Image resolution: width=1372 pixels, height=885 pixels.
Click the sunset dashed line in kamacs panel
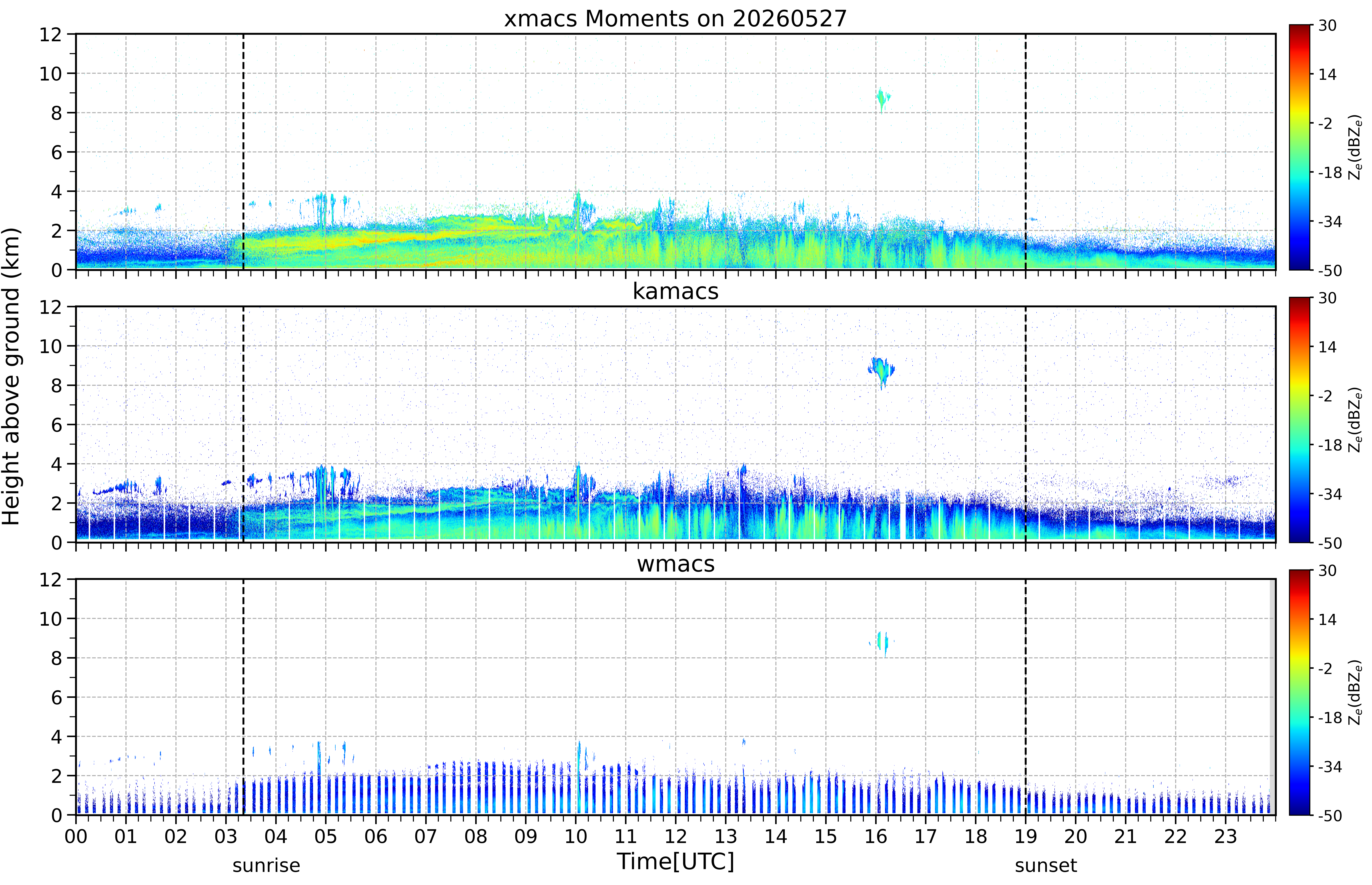point(1025,424)
